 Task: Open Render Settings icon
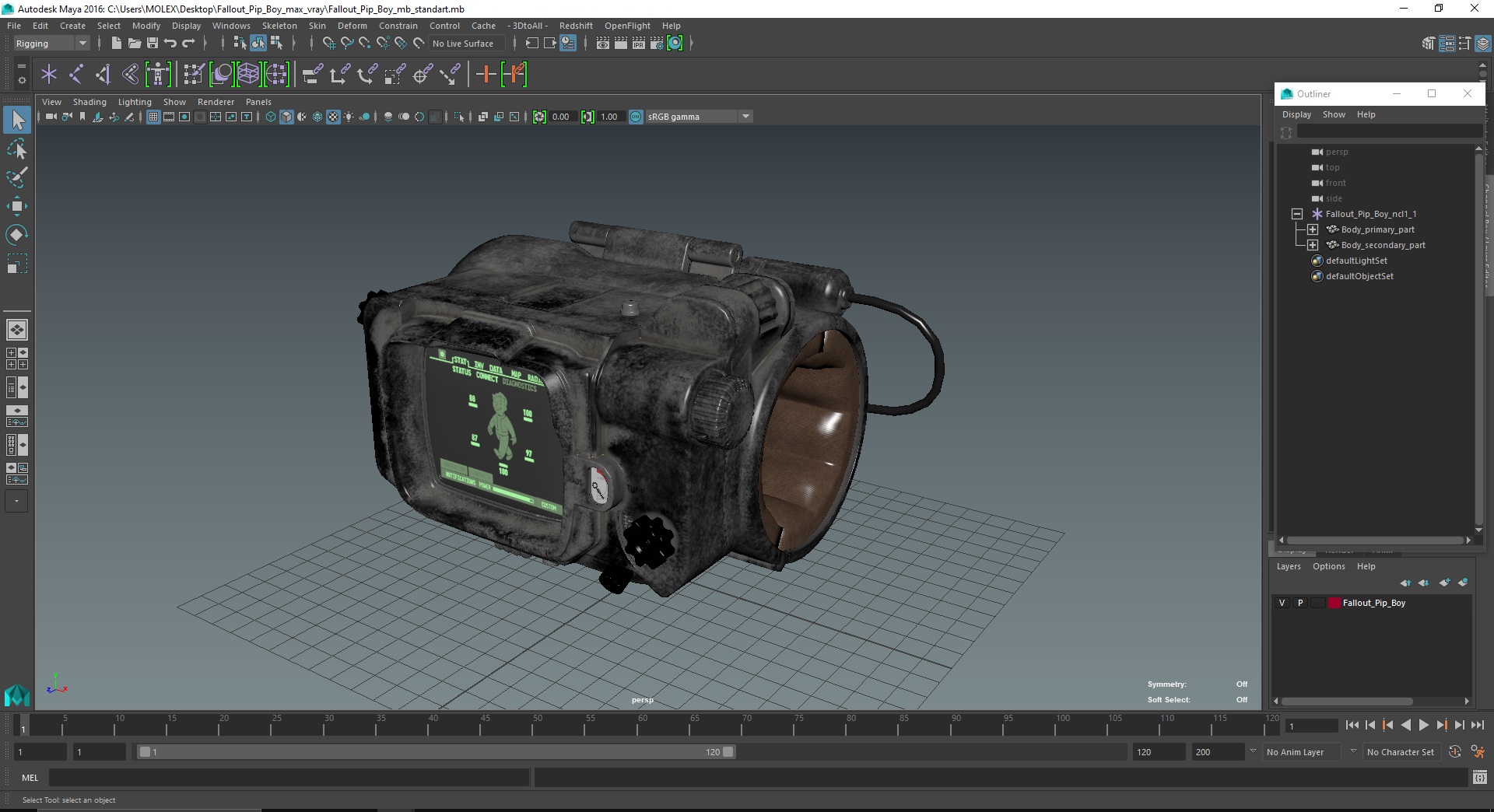(657, 44)
